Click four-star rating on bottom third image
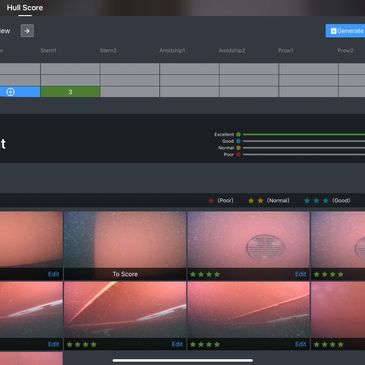This screenshot has height=365, width=365. [205, 344]
